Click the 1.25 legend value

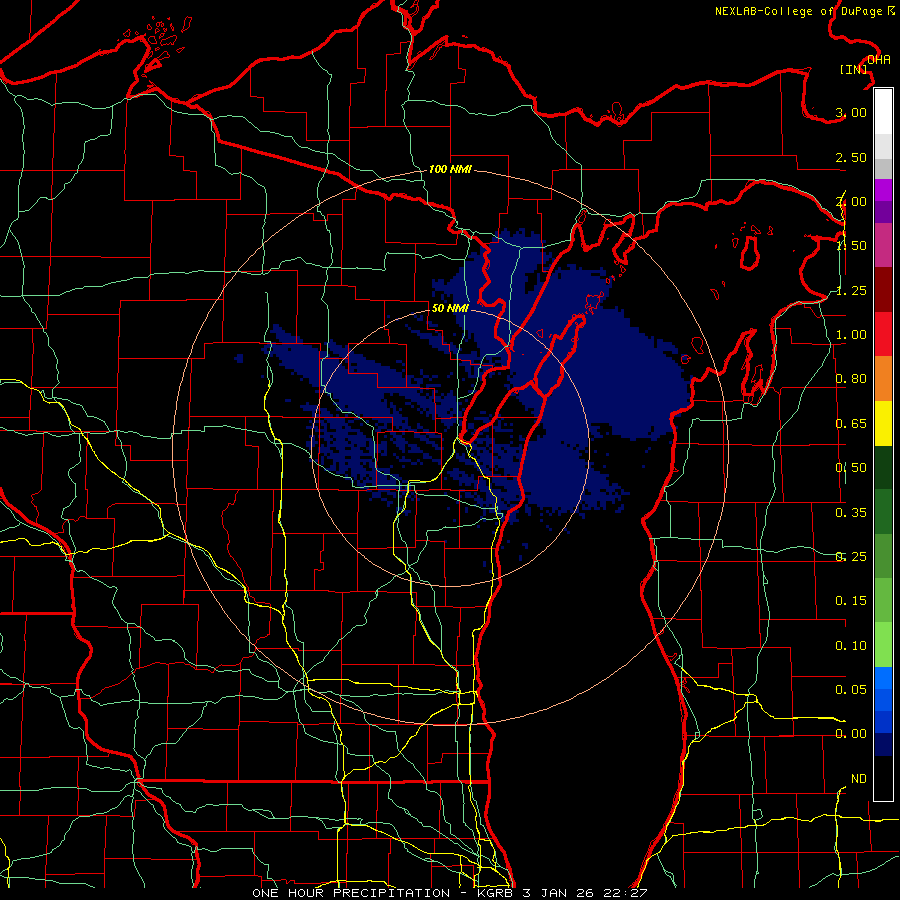[x=851, y=290]
